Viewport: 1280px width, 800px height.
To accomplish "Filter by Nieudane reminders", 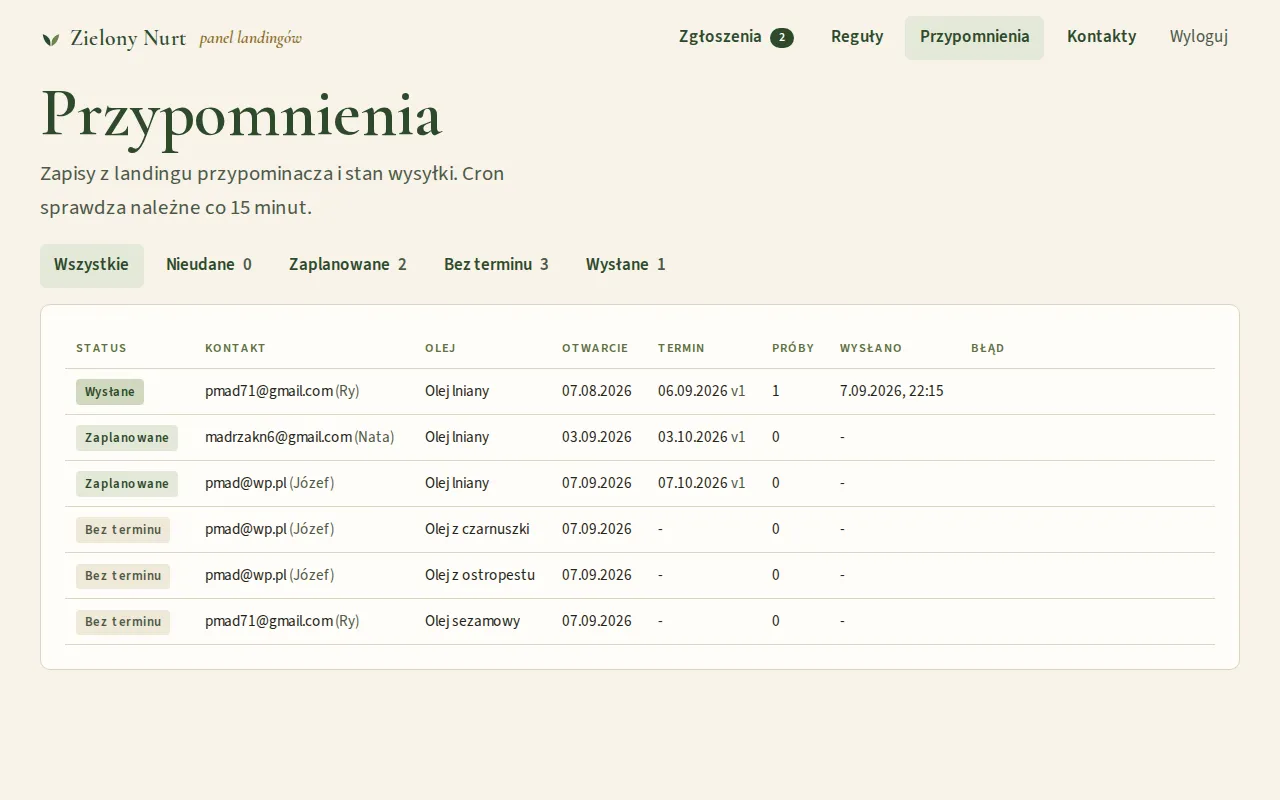I will [x=209, y=266].
